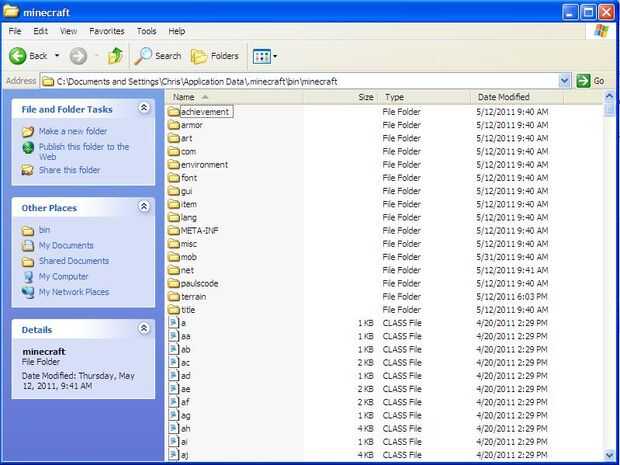The width and height of the screenshot is (620, 465).
Task: Click the vertical scrollbar thumb
Action: pos(609,110)
